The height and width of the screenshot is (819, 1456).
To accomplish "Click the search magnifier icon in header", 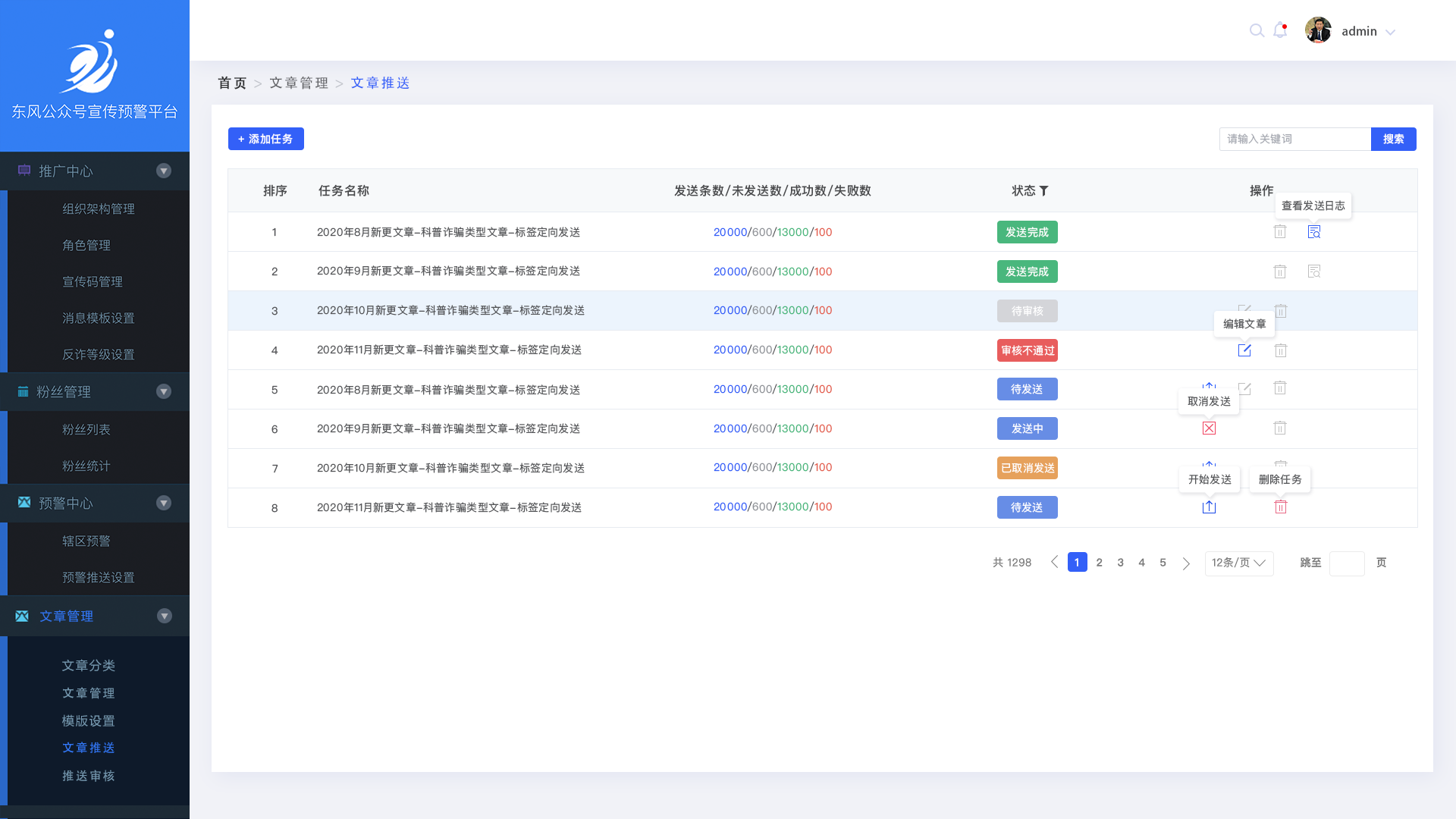I will pyautogui.click(x=1257, y=31).
